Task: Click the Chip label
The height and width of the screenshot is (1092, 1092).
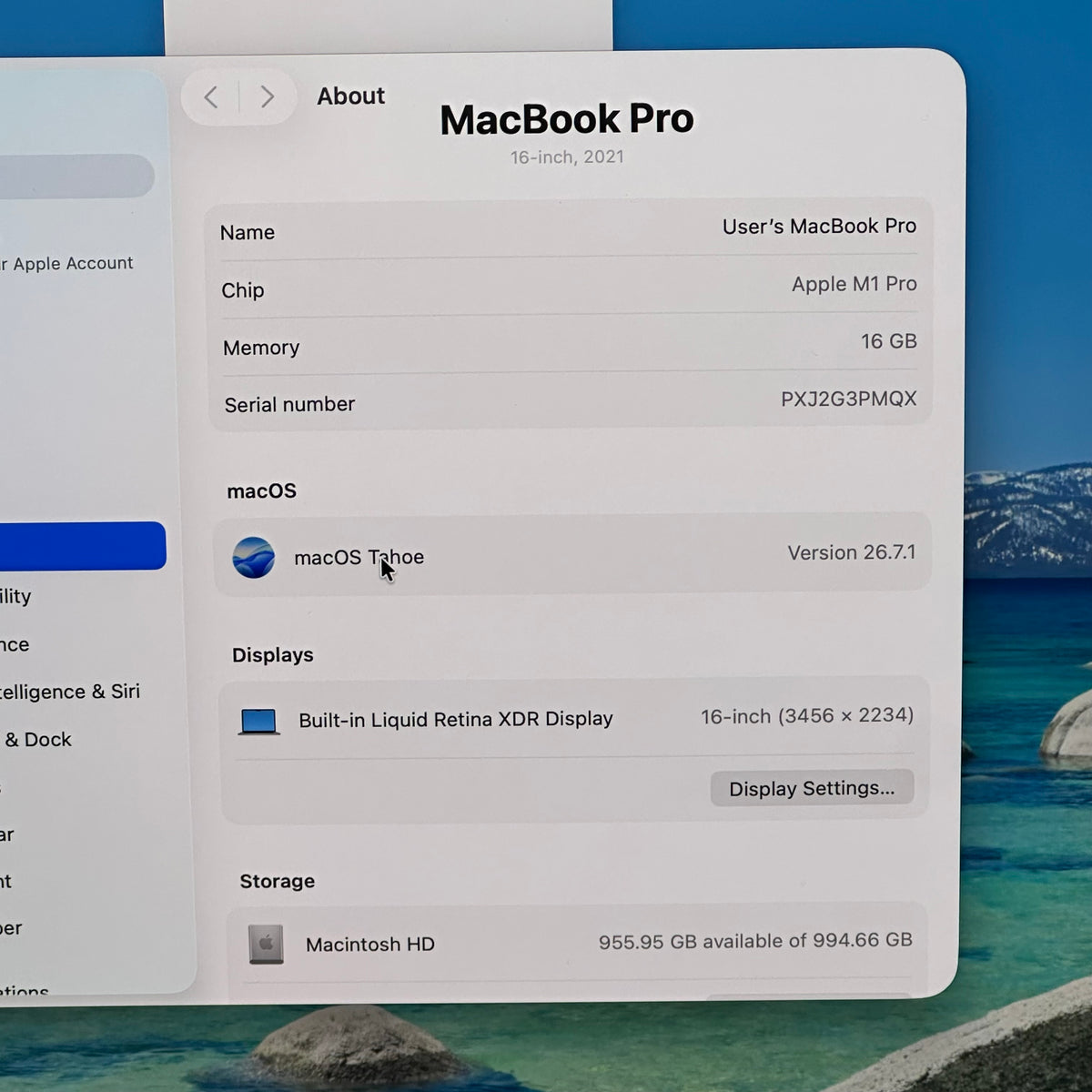Action: point(242,290)
